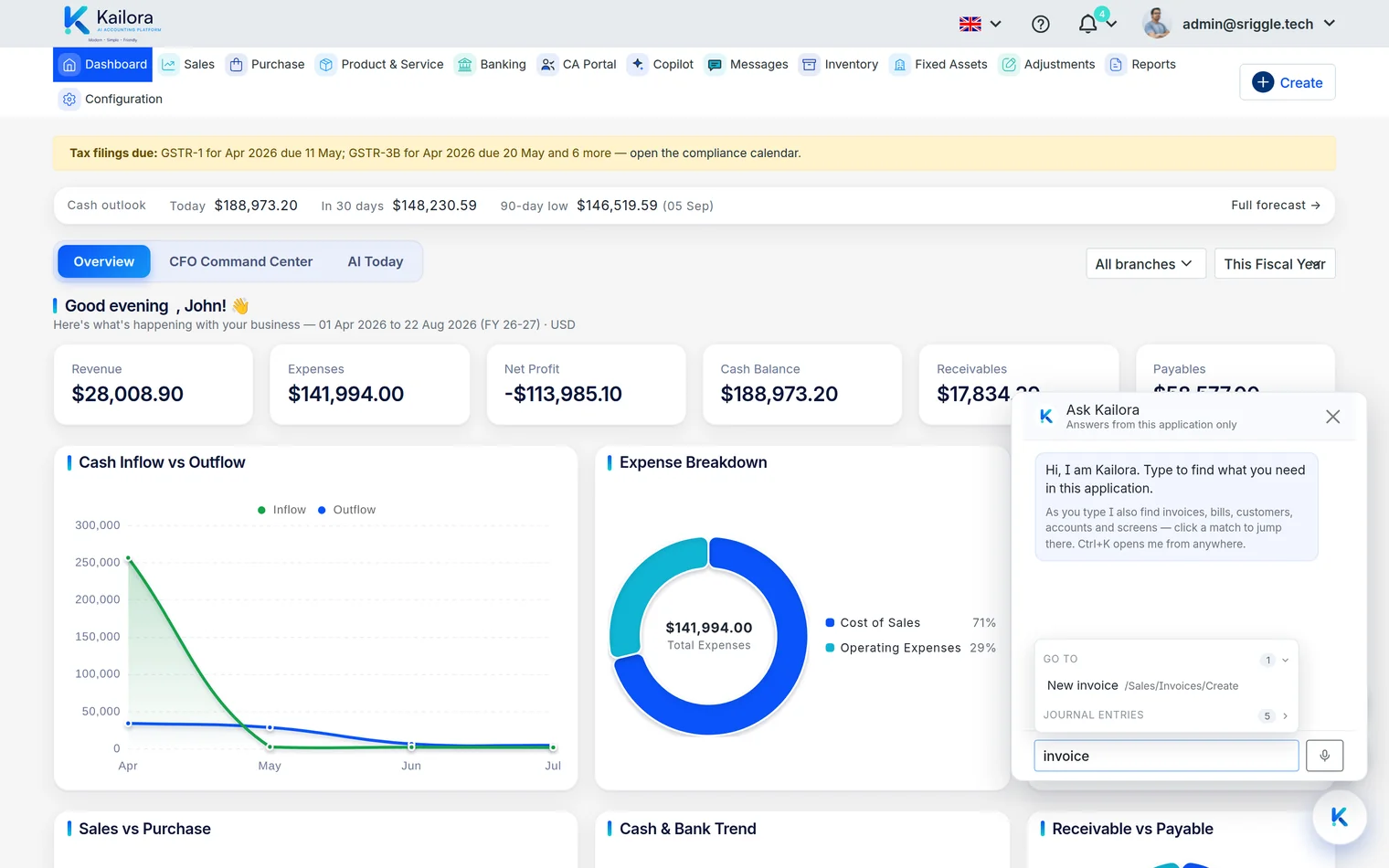
Task: Click the Kailora logo in the header
Action: (x=111, y=23)
